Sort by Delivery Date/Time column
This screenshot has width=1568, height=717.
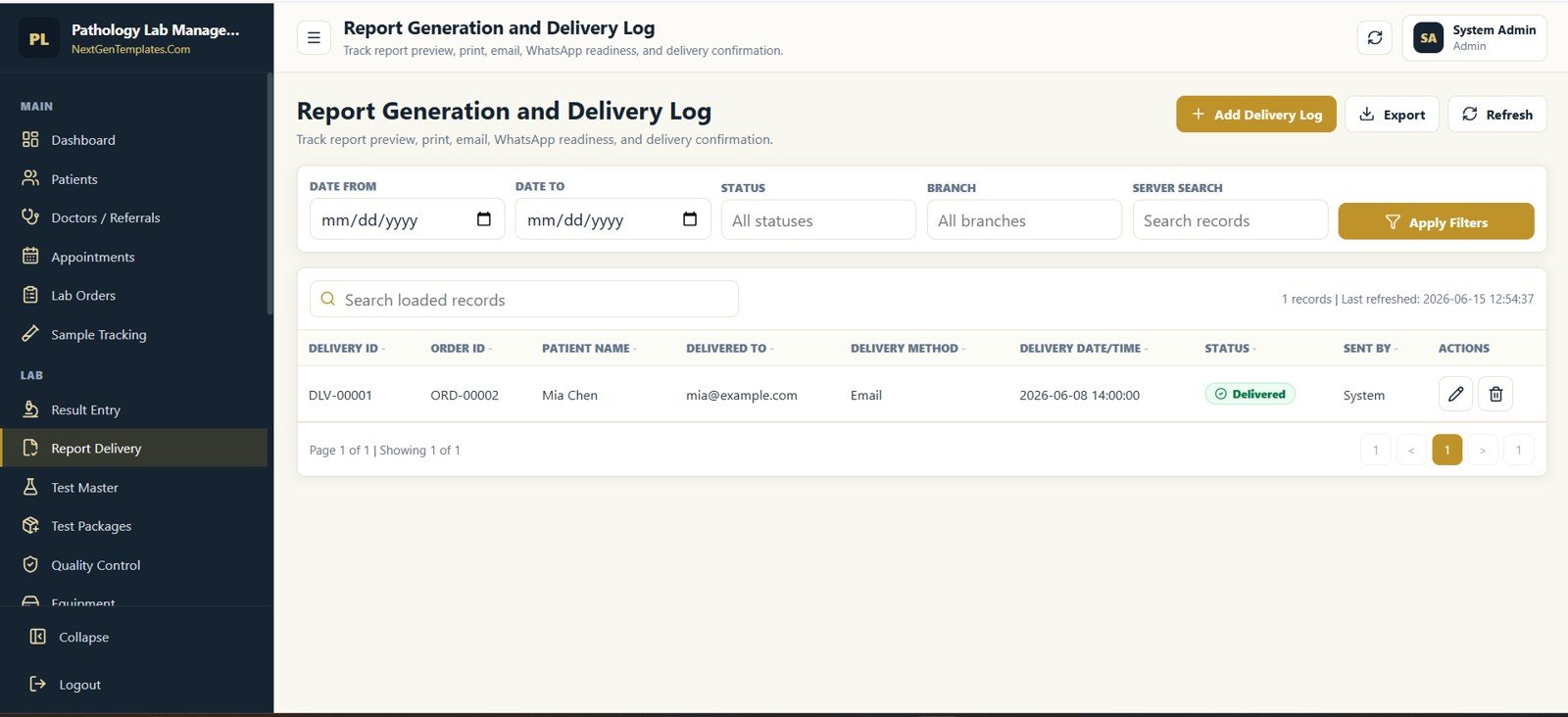pyautogui.click(x=1083, y=348)
